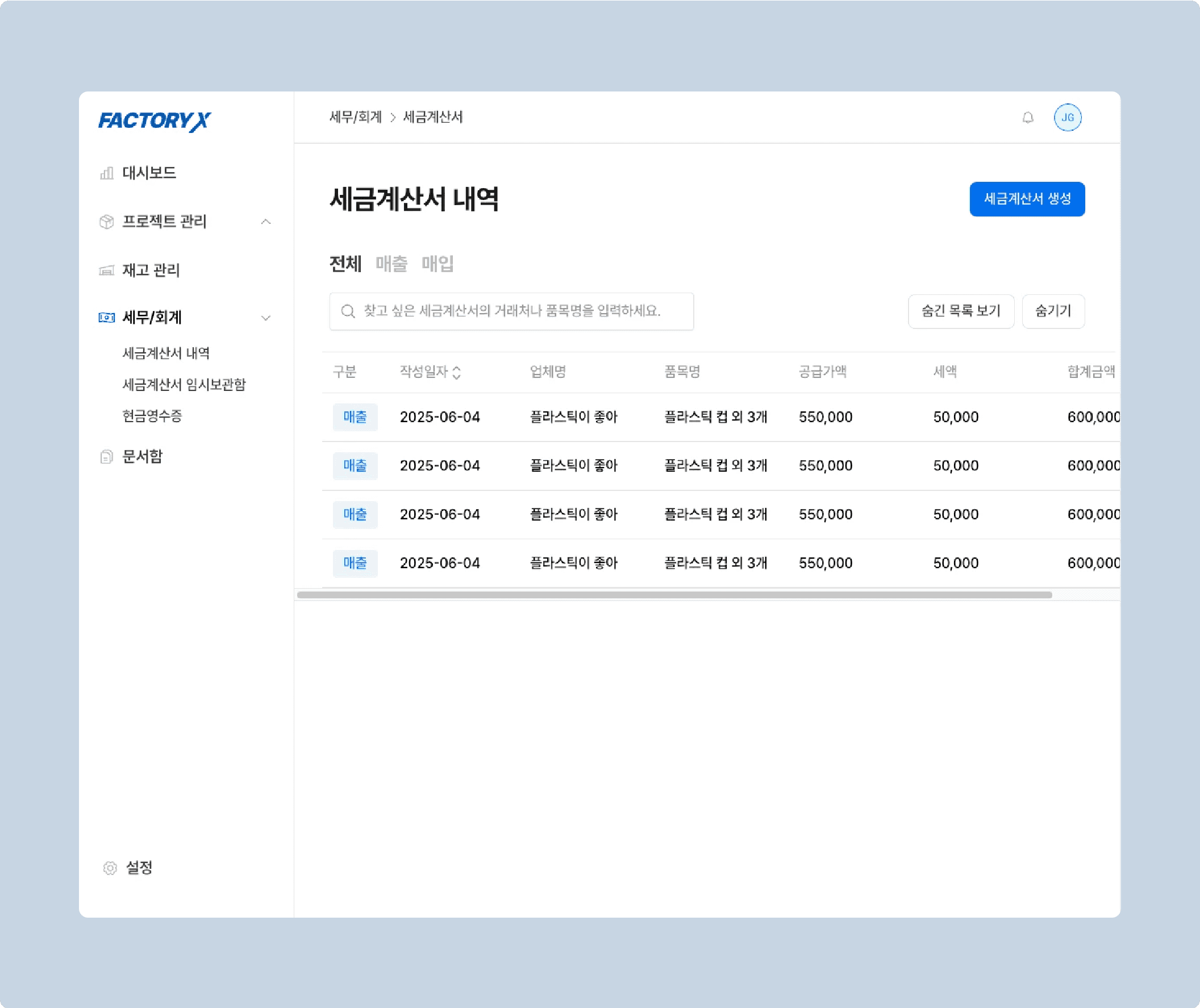1200x1008 pixels.
Task: Click the settings gear icon
Action: click(110, 868)
